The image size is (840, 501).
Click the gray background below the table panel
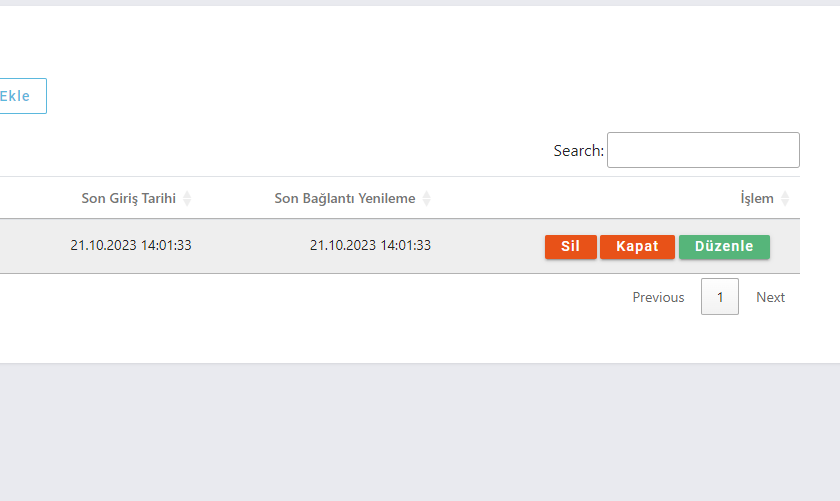click(x=420, y=430)
